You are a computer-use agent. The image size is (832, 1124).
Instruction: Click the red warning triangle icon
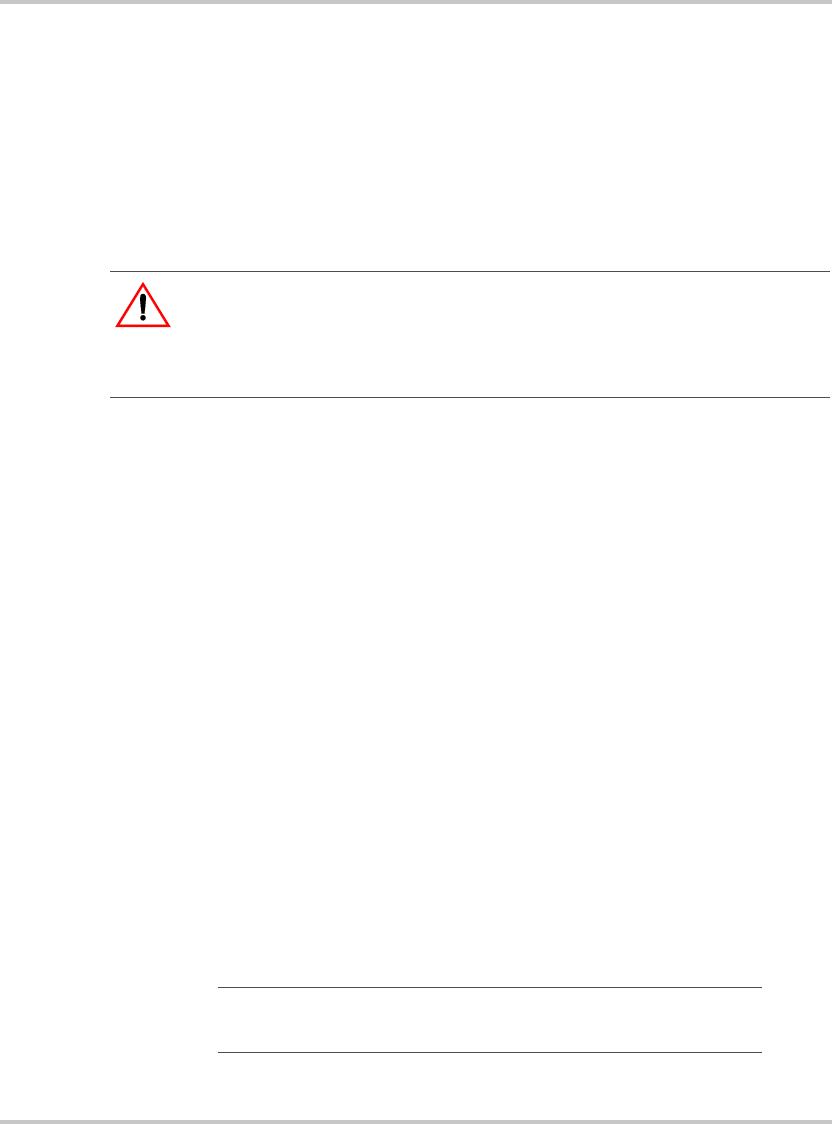tap(143, 305)
